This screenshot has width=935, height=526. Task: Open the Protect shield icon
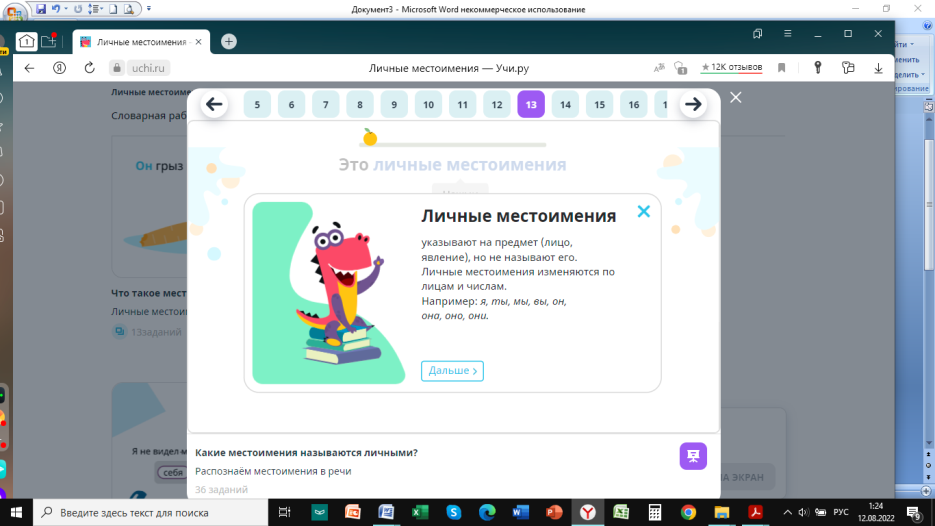tap(680, 68)
